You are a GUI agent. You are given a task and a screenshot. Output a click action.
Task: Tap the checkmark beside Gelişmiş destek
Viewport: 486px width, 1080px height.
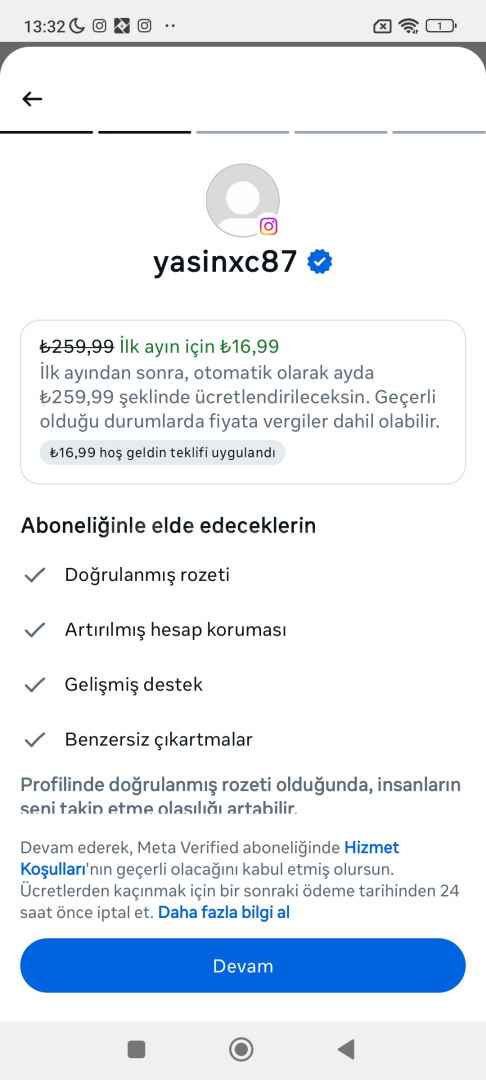(34, 685)
